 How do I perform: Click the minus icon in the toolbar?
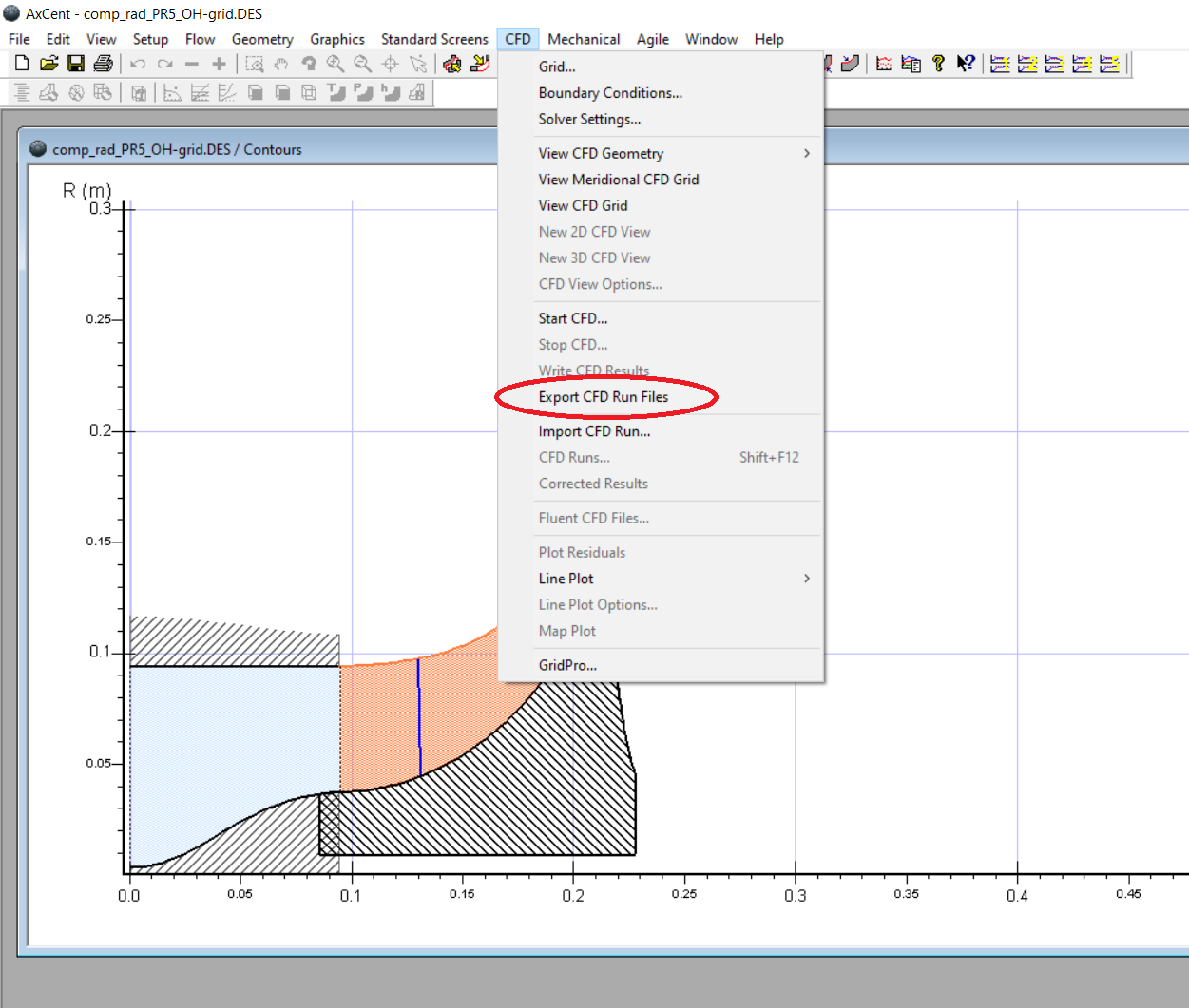(x=192, y=64)
